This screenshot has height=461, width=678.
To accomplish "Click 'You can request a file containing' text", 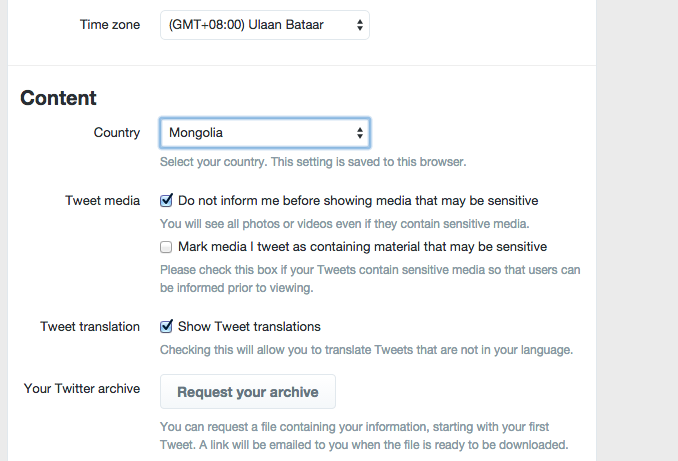I will pos(364,435).
